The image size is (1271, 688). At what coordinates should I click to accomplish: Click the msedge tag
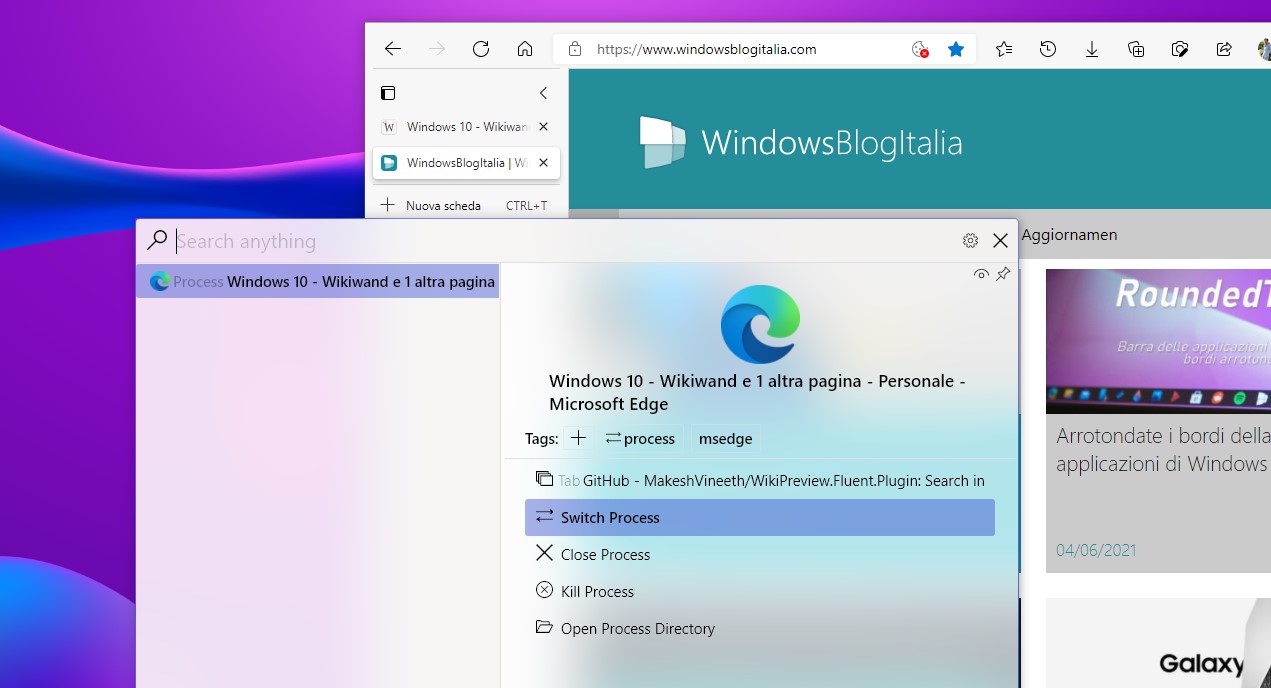pos(726,438)
